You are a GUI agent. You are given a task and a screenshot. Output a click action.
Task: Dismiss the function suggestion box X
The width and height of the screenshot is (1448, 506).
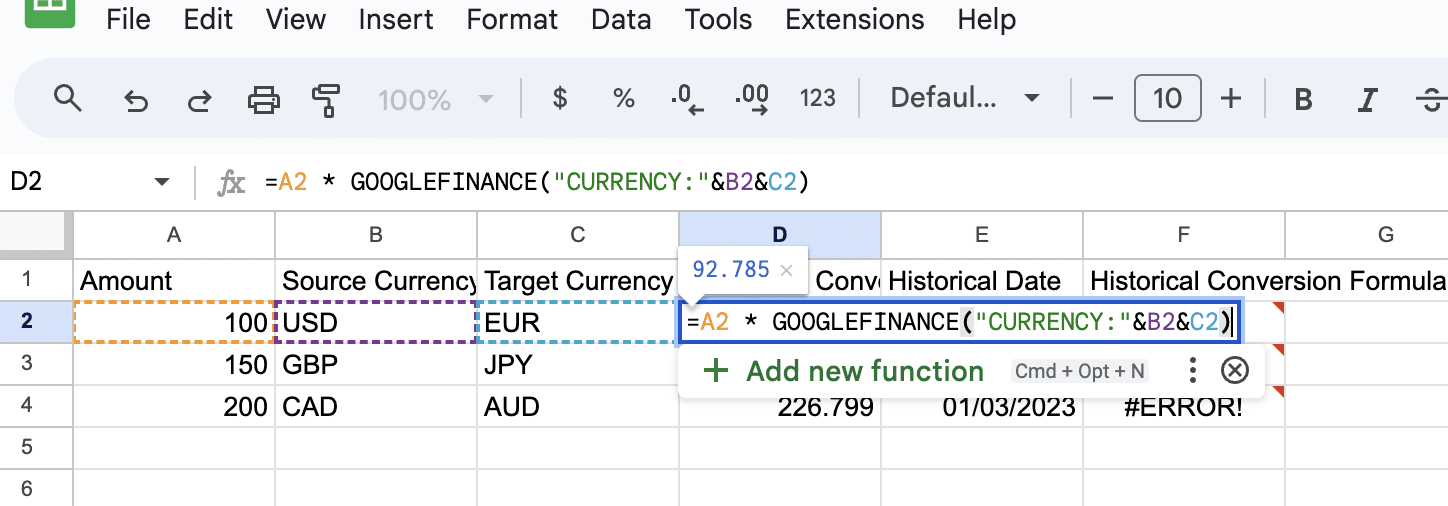tap(1235, 371)
